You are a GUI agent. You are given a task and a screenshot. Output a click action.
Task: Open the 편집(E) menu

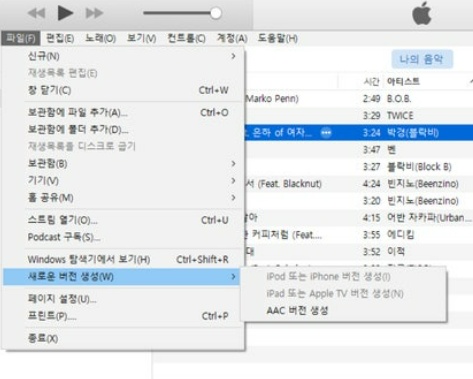(x=60, y=38)
